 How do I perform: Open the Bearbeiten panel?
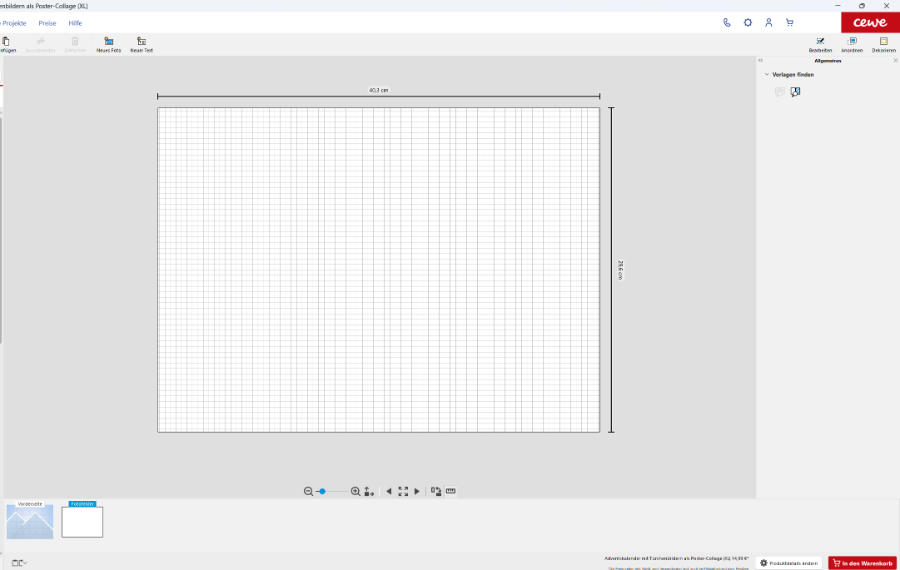pos(820,45)
